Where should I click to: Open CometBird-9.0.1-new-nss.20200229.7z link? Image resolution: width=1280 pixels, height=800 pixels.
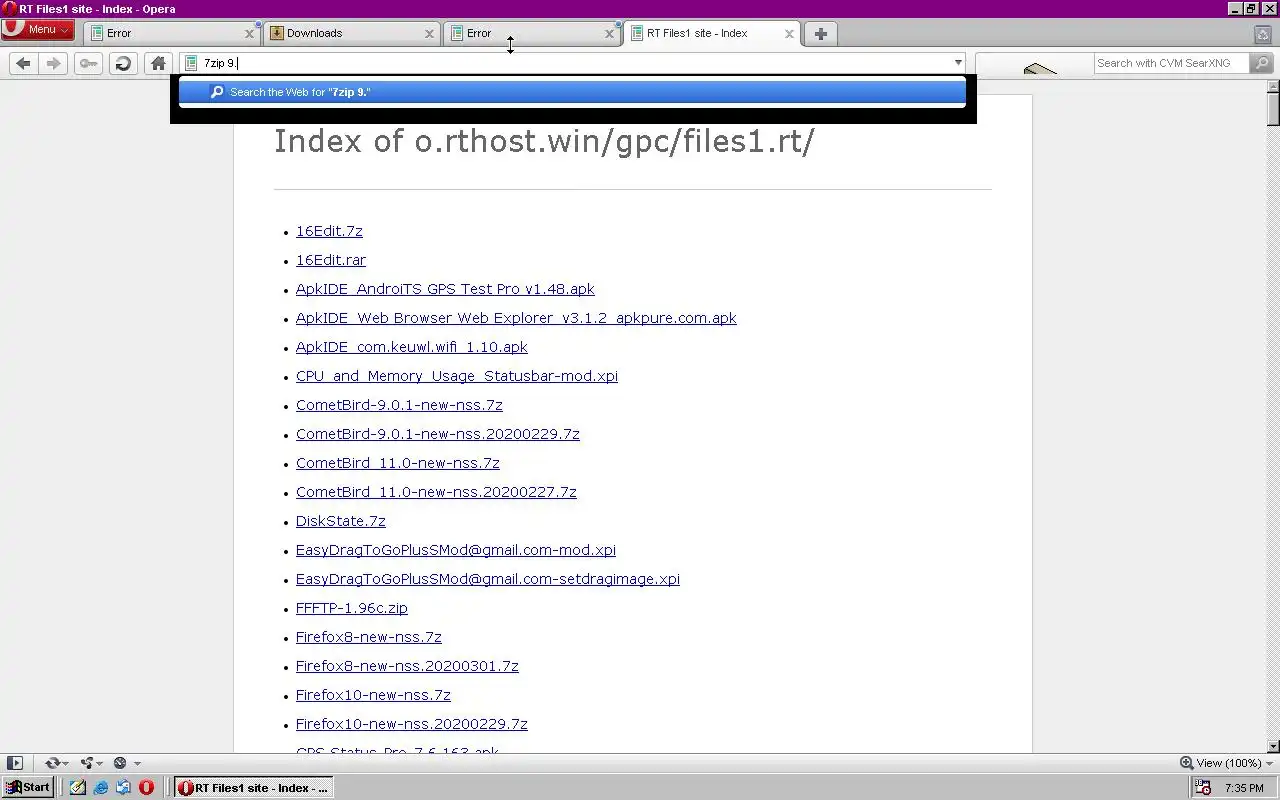(x=438, y=434)
